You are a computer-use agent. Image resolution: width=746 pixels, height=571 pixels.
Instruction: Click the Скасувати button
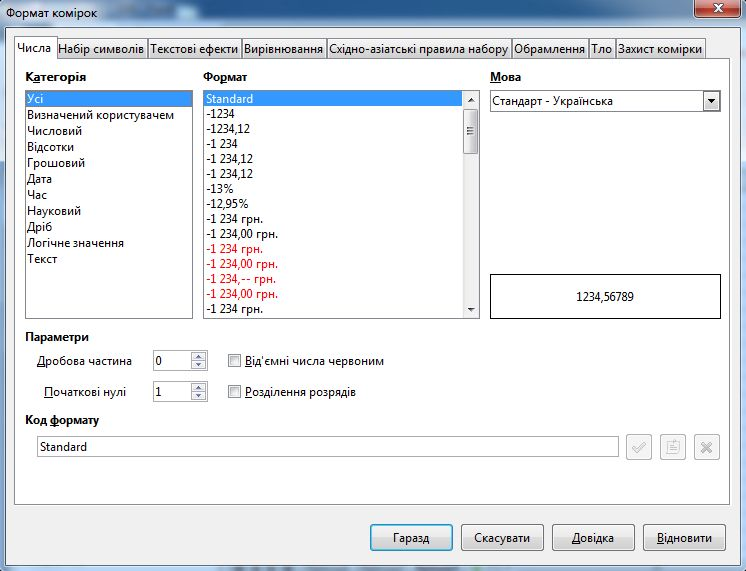[502, 537]
